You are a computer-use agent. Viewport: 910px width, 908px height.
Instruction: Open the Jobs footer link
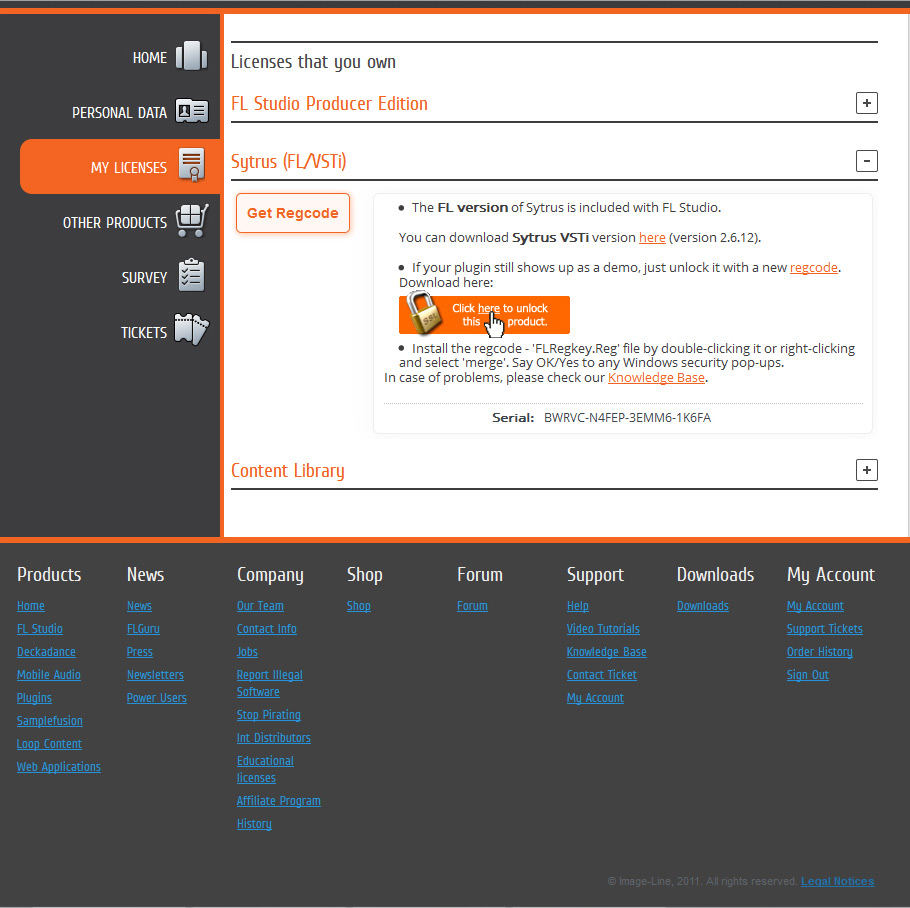tap(247, 652)
